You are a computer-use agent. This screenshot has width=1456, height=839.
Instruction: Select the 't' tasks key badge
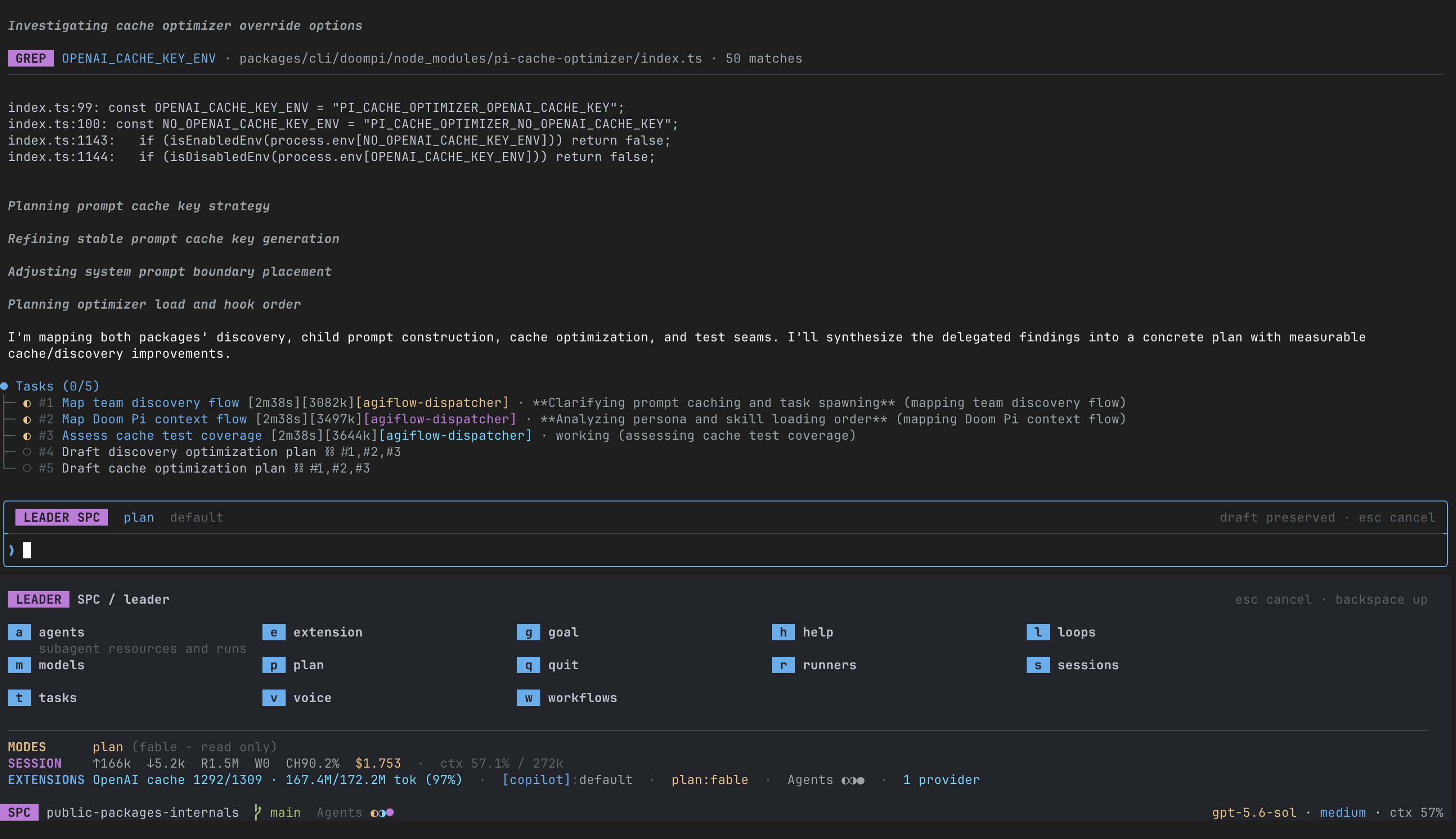[x=19, y=698]
